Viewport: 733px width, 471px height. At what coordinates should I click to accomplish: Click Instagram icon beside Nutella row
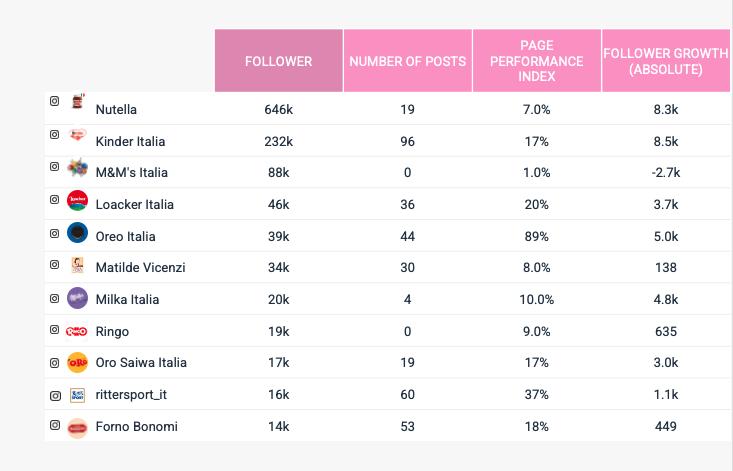(55, 101)
